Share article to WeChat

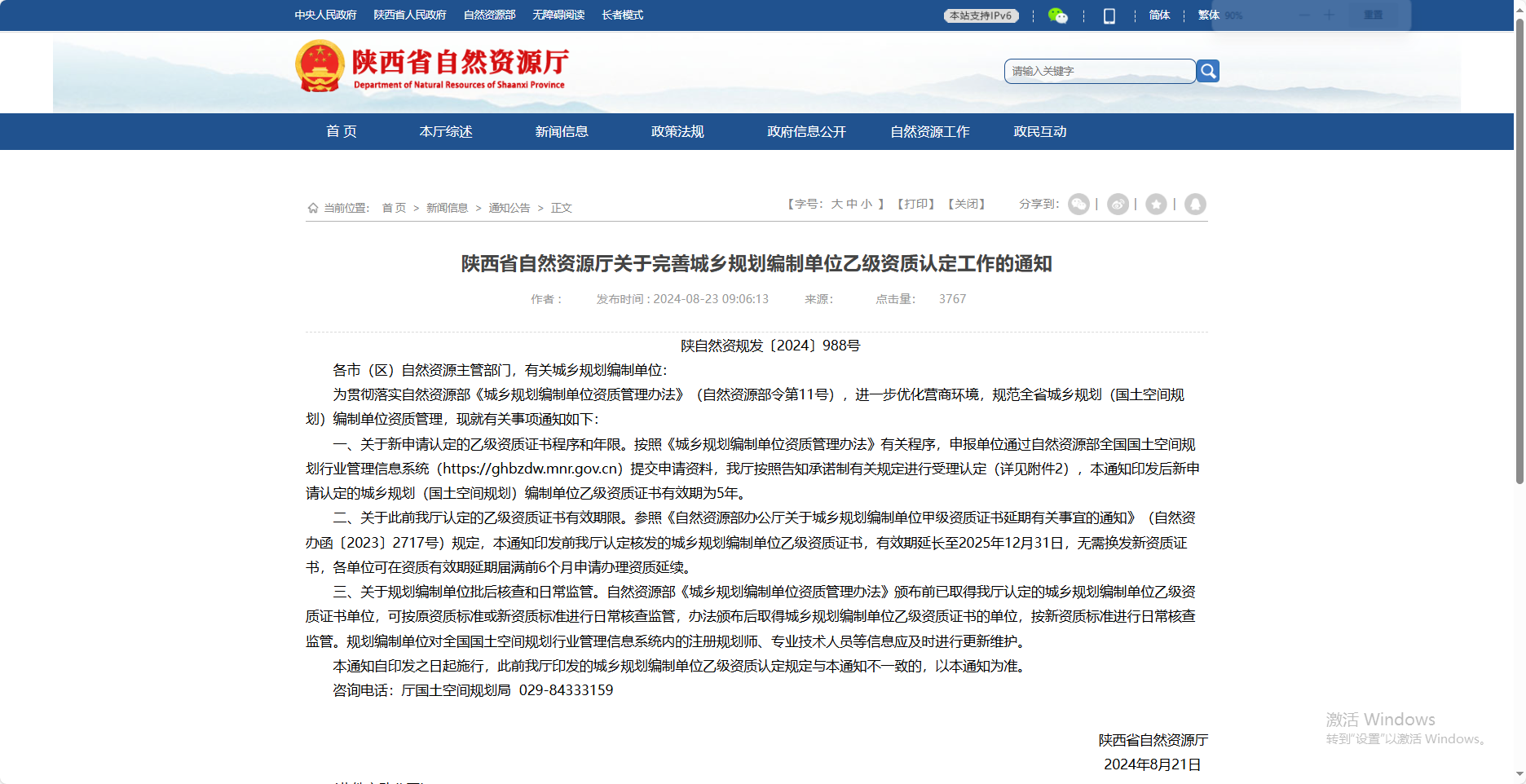coord(1078,205)
